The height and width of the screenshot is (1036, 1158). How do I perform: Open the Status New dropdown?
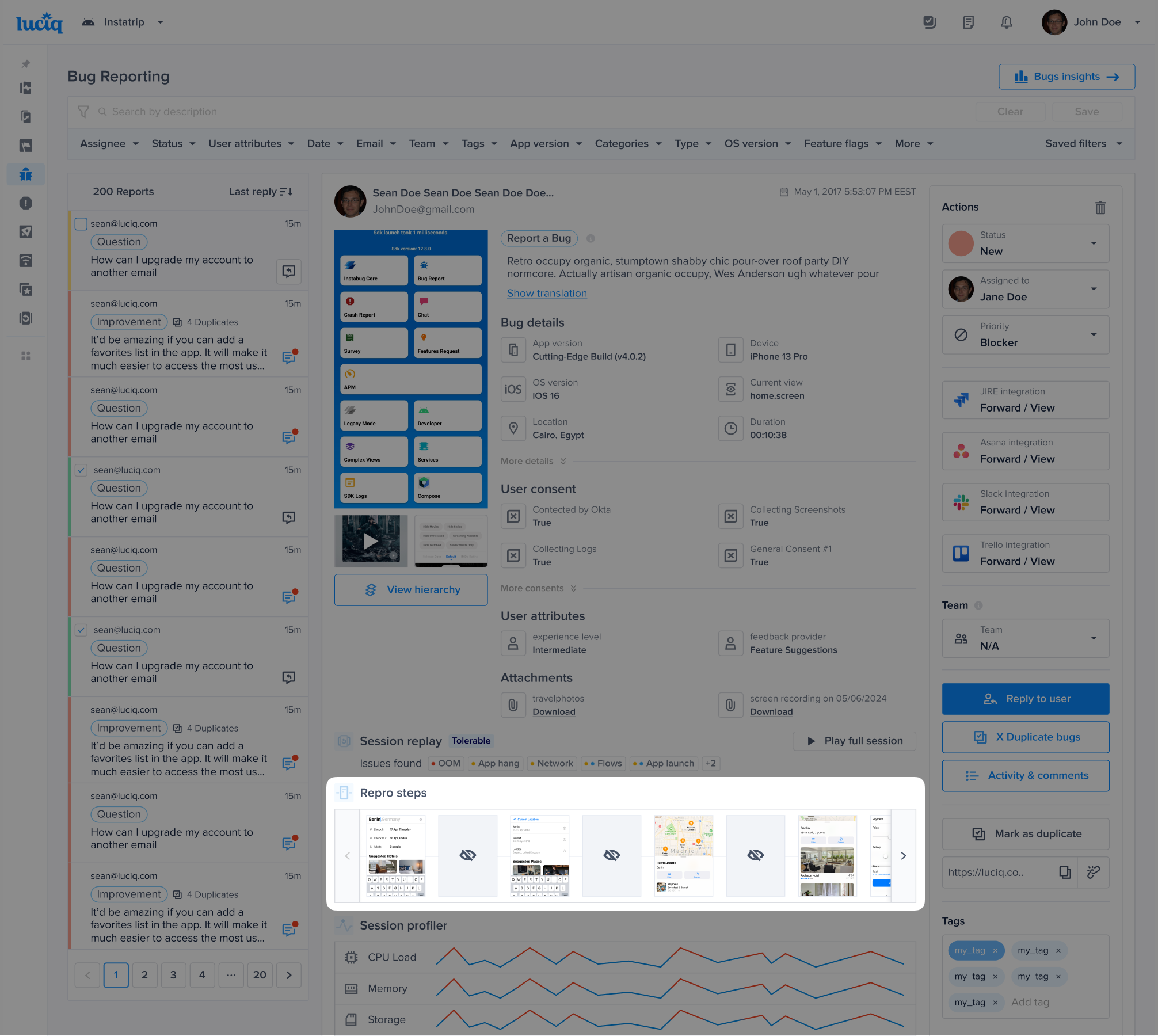point(1093,243)
